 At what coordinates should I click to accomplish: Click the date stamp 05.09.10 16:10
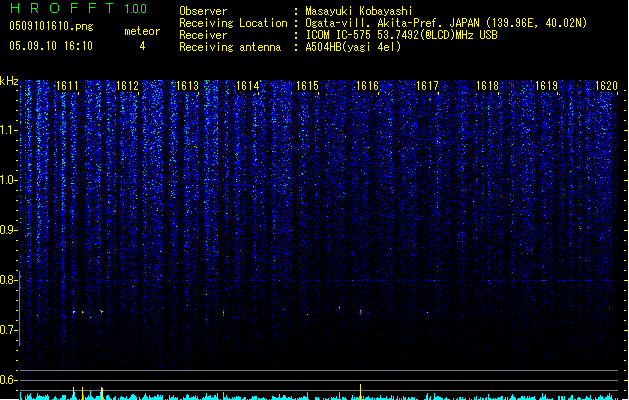(x=51, y=46)
